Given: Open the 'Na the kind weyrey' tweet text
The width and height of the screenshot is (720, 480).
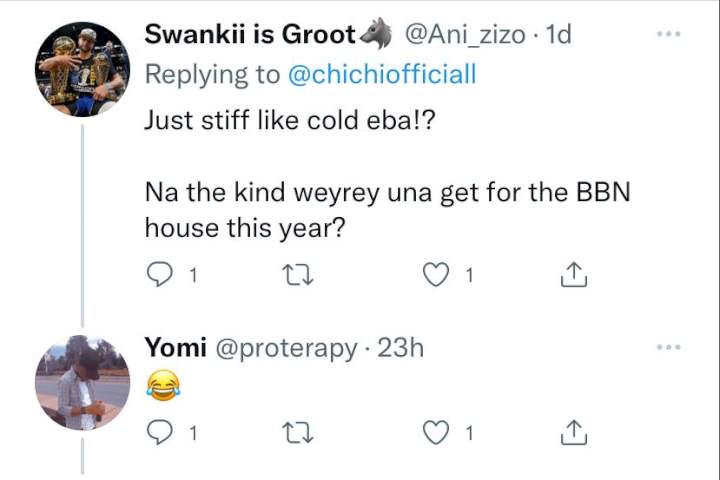Looking at the screenshot, I should click(x=388, y=210).
